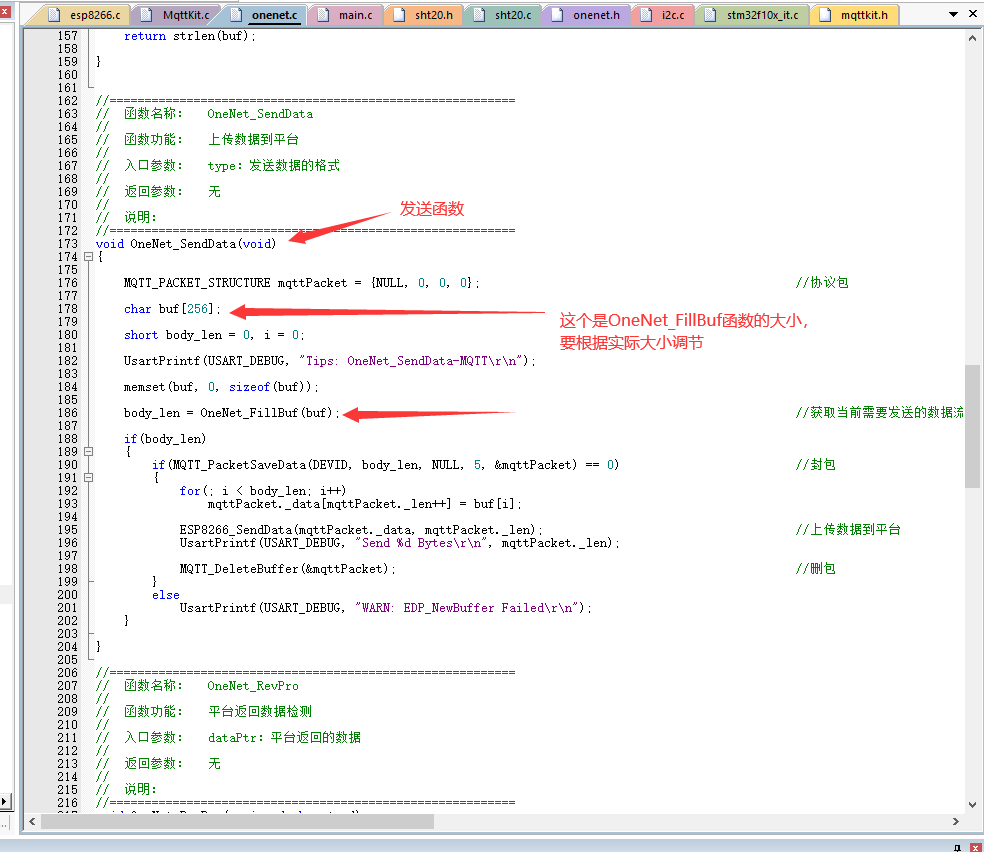This screenshot has height=852, width=984.
Task: Open the sht20.h tab
Action: coord(433,14)
